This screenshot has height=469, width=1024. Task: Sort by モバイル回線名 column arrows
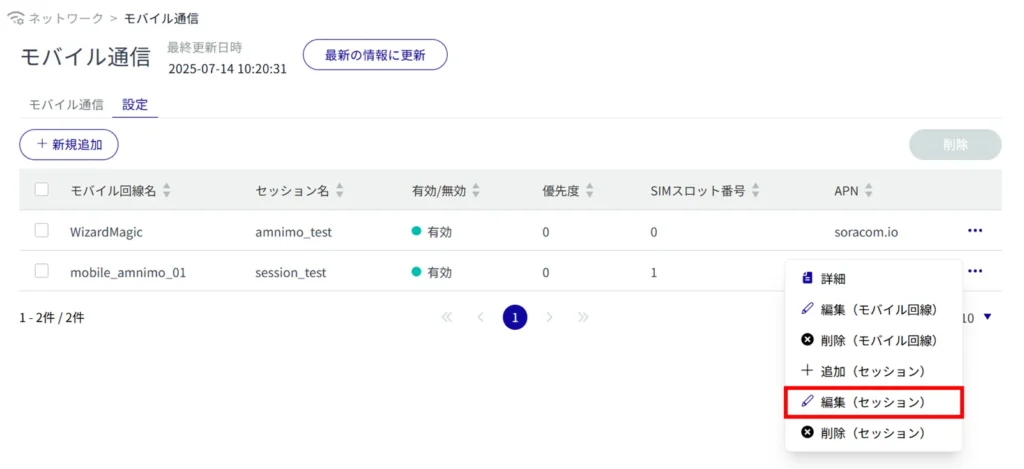(167, 190)
